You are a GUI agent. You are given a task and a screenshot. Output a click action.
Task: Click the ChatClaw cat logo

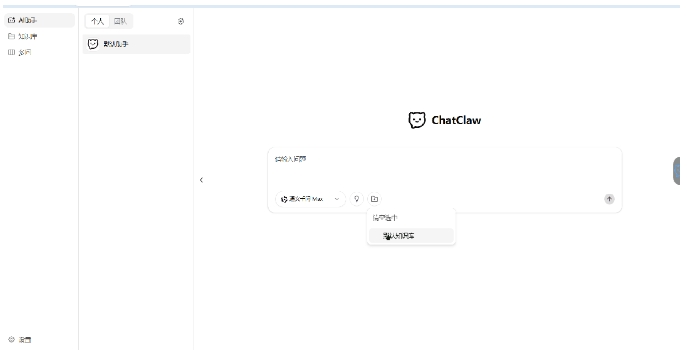tap(417, 120)
